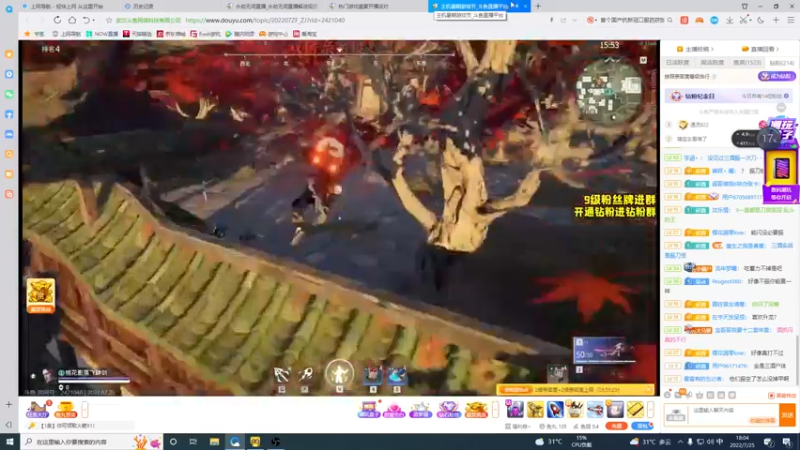This screenshot has width=800, height=450.
Task: Click the search magnifier icon
Action: 670,20
